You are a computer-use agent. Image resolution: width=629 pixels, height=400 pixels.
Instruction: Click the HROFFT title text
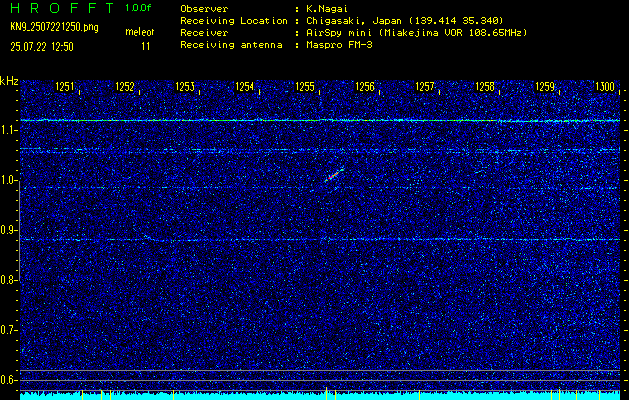pos(62,8)
